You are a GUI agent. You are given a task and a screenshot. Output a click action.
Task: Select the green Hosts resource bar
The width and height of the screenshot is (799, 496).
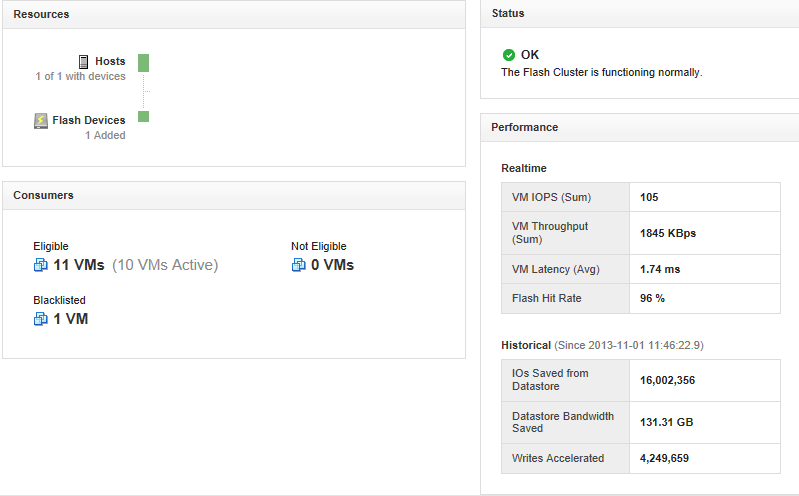[x=144, y=63]
